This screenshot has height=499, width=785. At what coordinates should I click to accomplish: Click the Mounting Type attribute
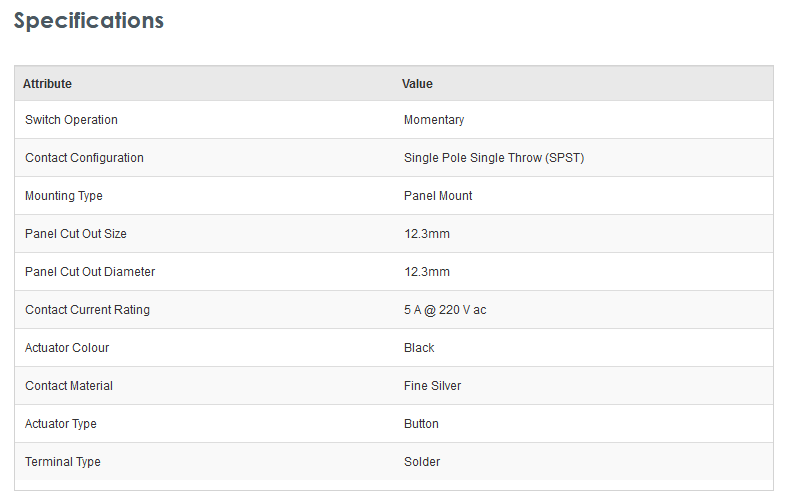click(x=64, y=196)
